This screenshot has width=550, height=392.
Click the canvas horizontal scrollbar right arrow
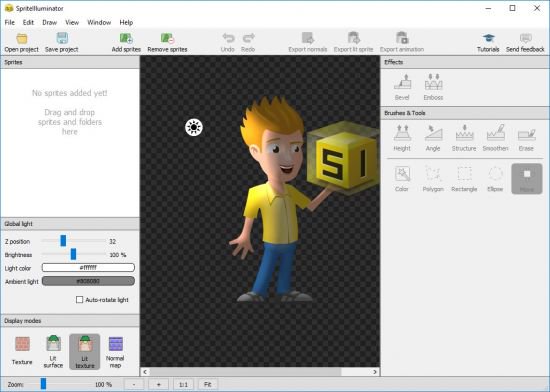tap(375, 372)
